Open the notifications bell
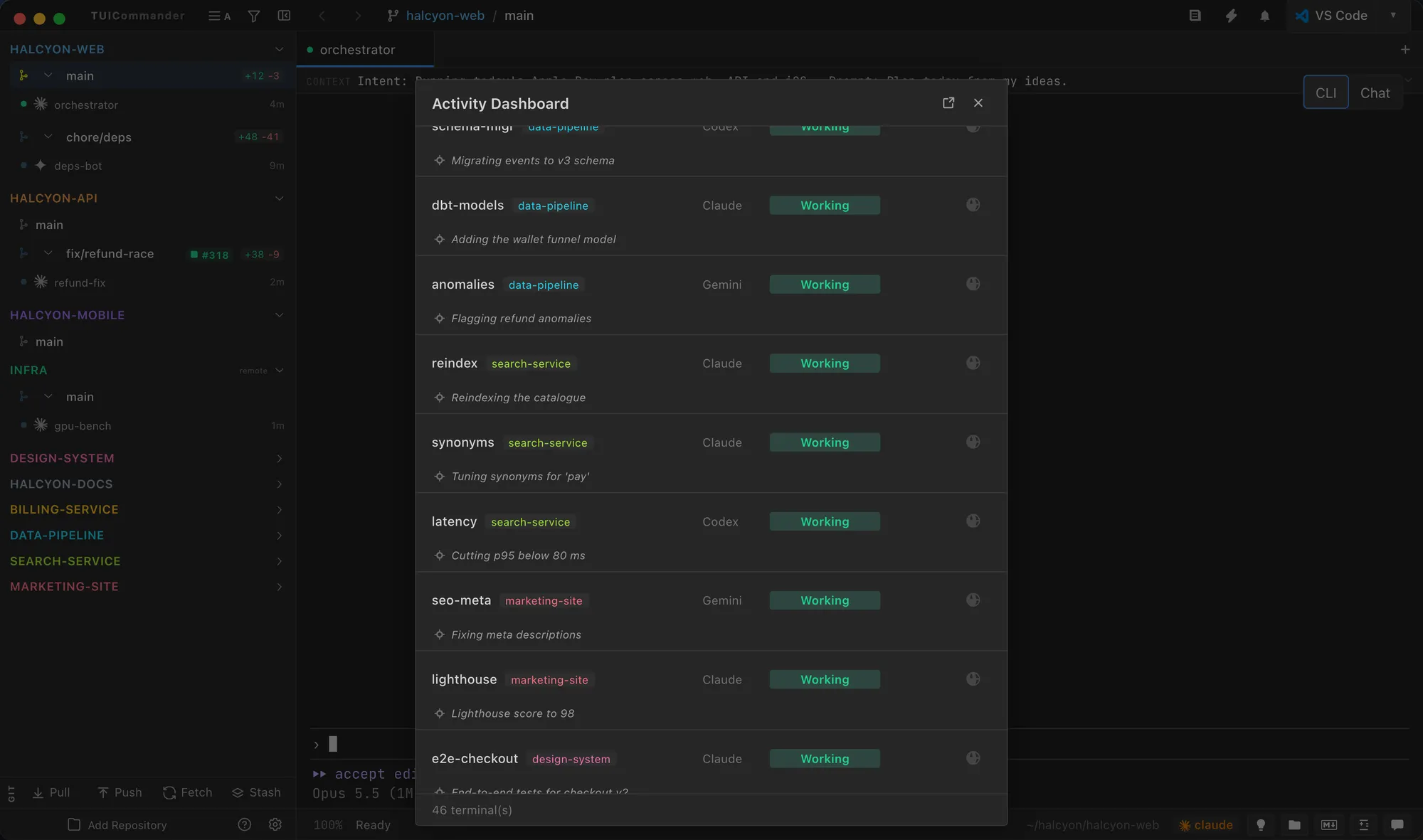Viewport: 1423px width, 840px height. click(1264, 16)
